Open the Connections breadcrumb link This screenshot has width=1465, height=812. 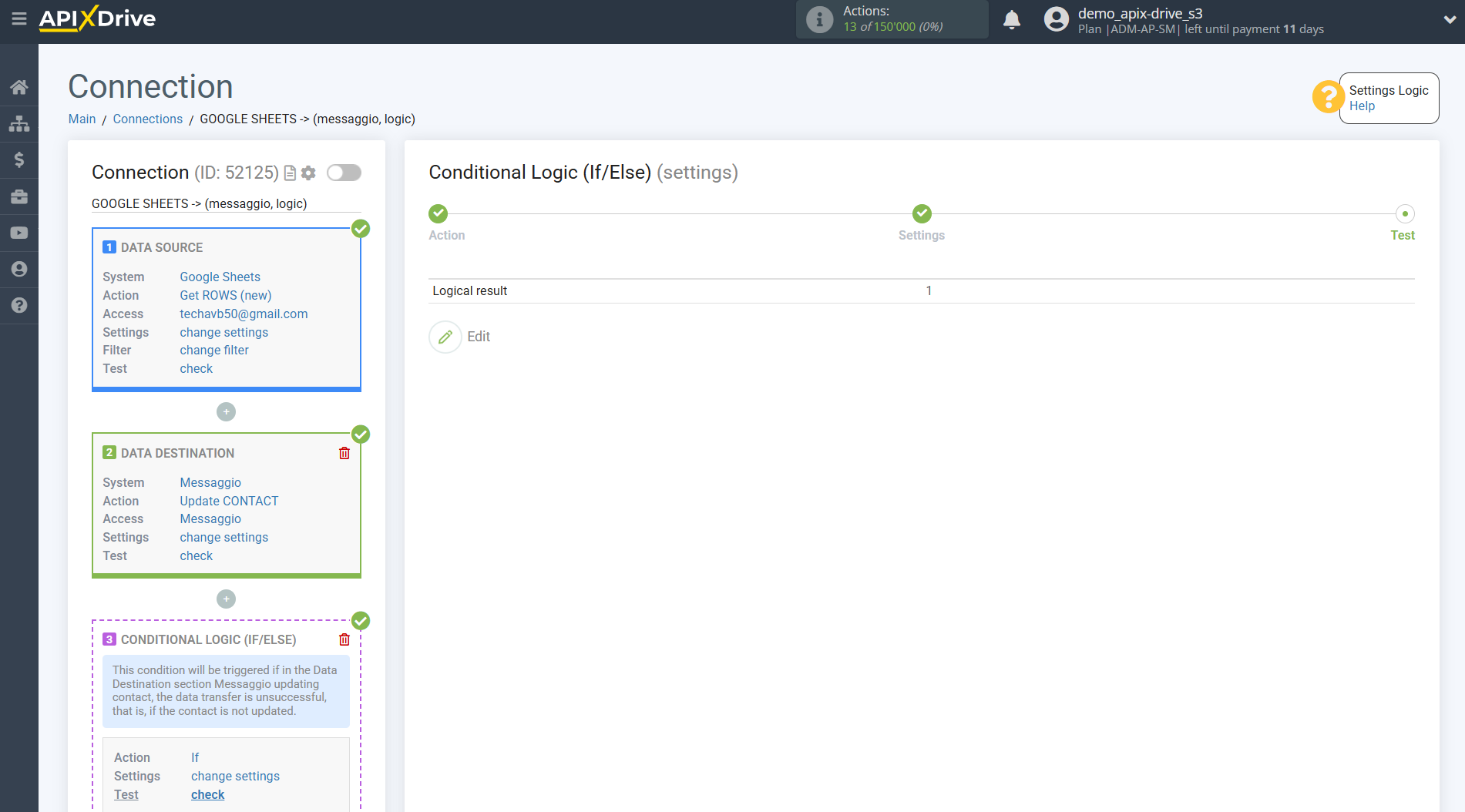[148, 119]
